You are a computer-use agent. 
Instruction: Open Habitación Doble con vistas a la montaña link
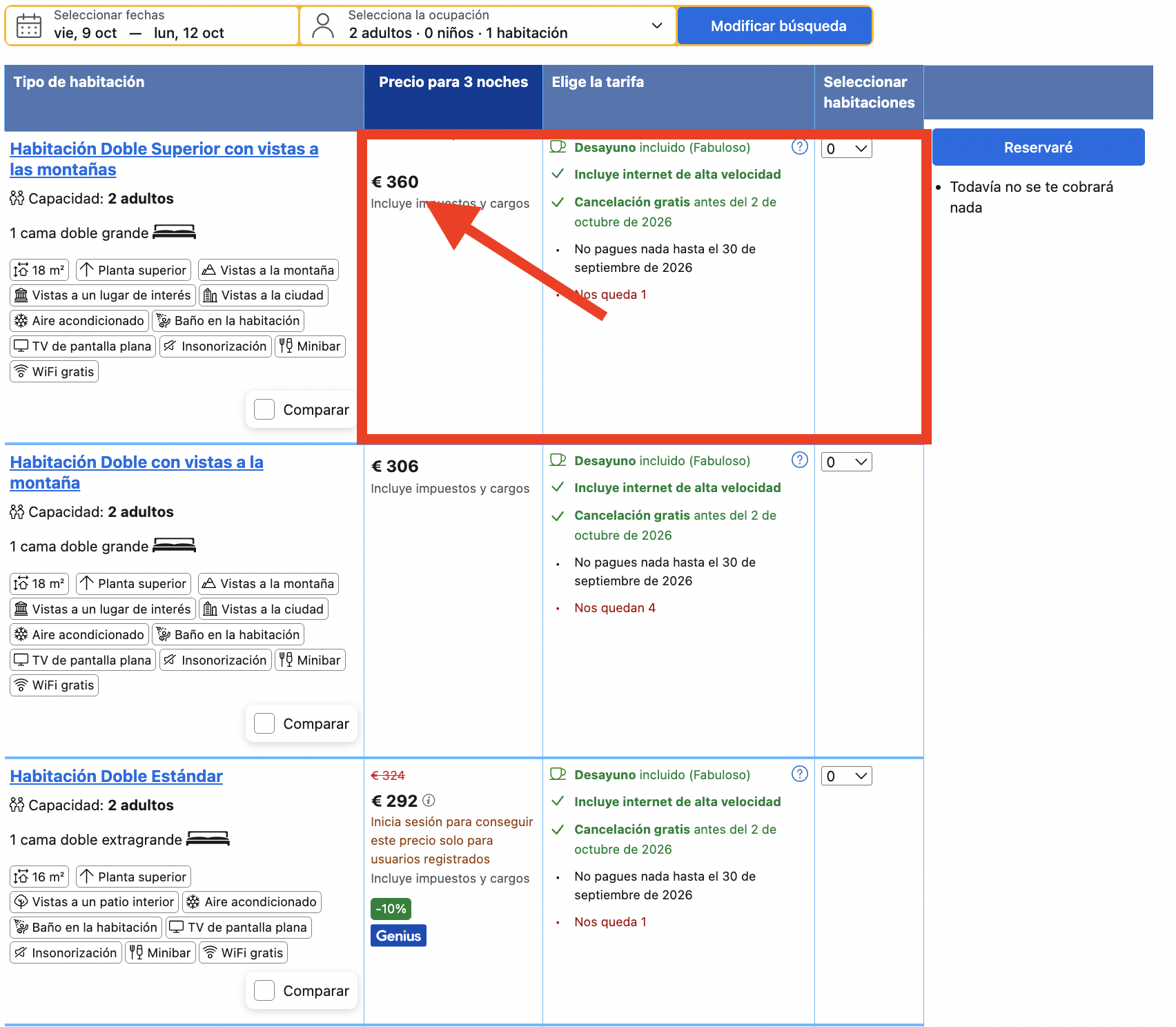tap(137, 473)
